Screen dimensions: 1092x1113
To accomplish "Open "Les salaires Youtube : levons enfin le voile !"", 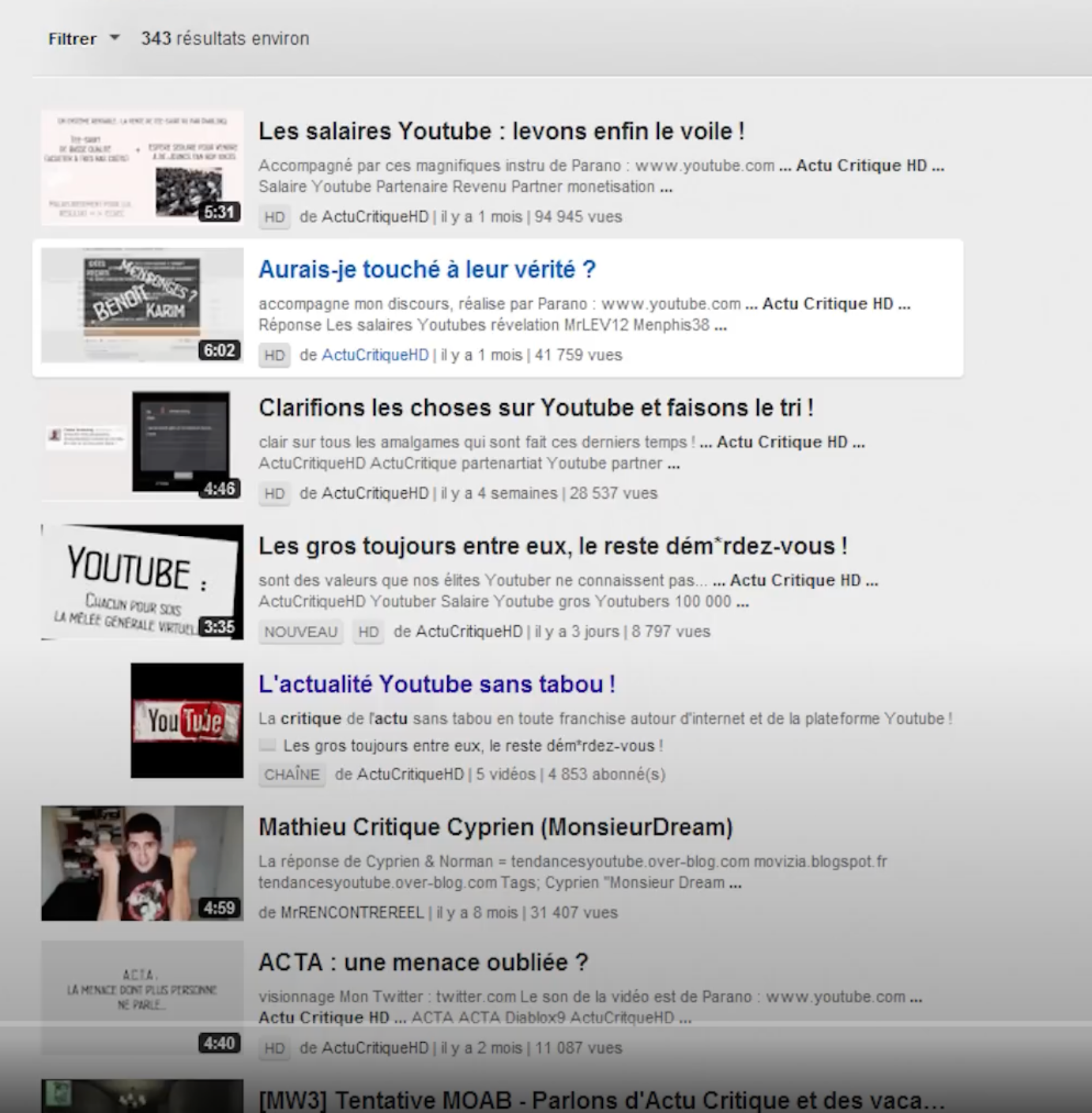I will 502,131.
